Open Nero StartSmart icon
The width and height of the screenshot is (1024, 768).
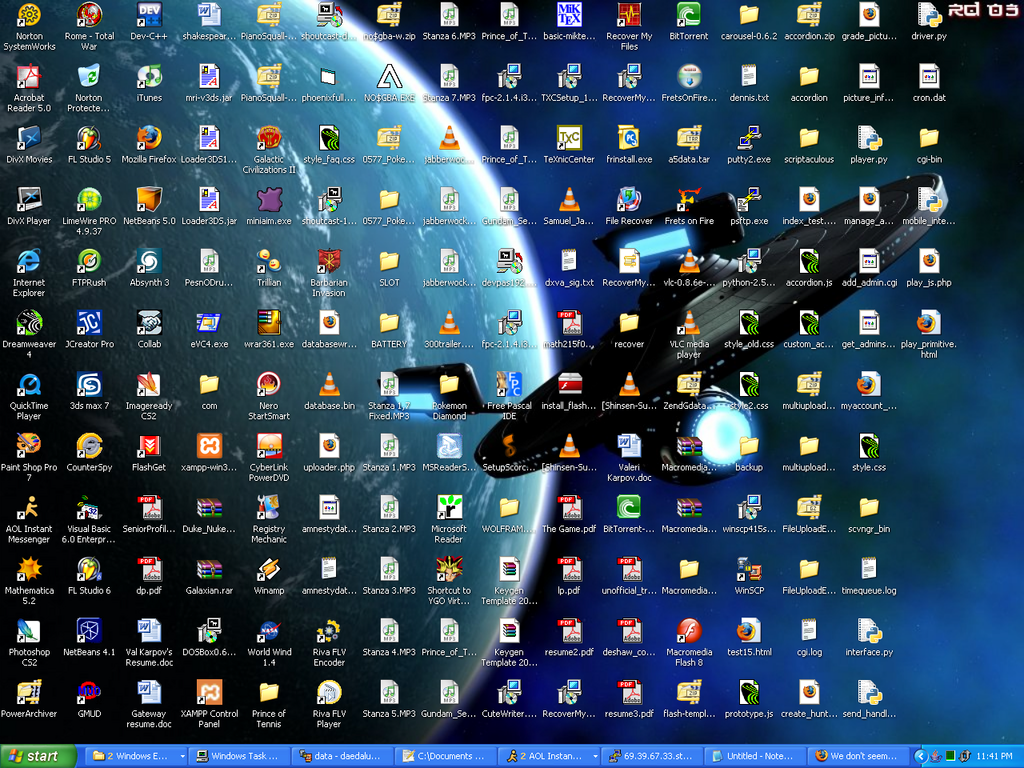[x=269, y=396]
